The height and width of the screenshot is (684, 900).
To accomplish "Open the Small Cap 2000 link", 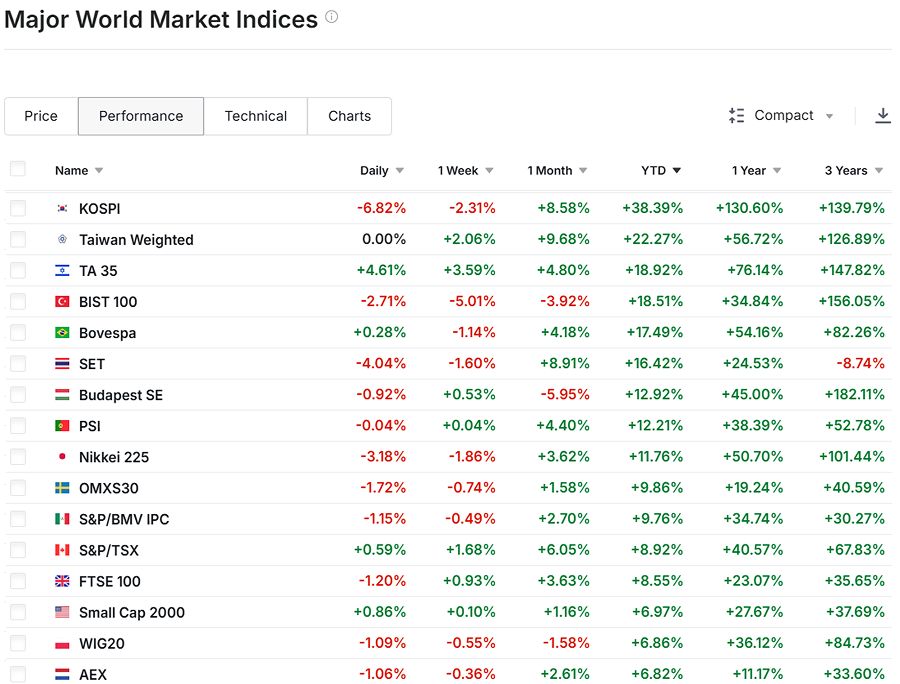I will point(131,612).
